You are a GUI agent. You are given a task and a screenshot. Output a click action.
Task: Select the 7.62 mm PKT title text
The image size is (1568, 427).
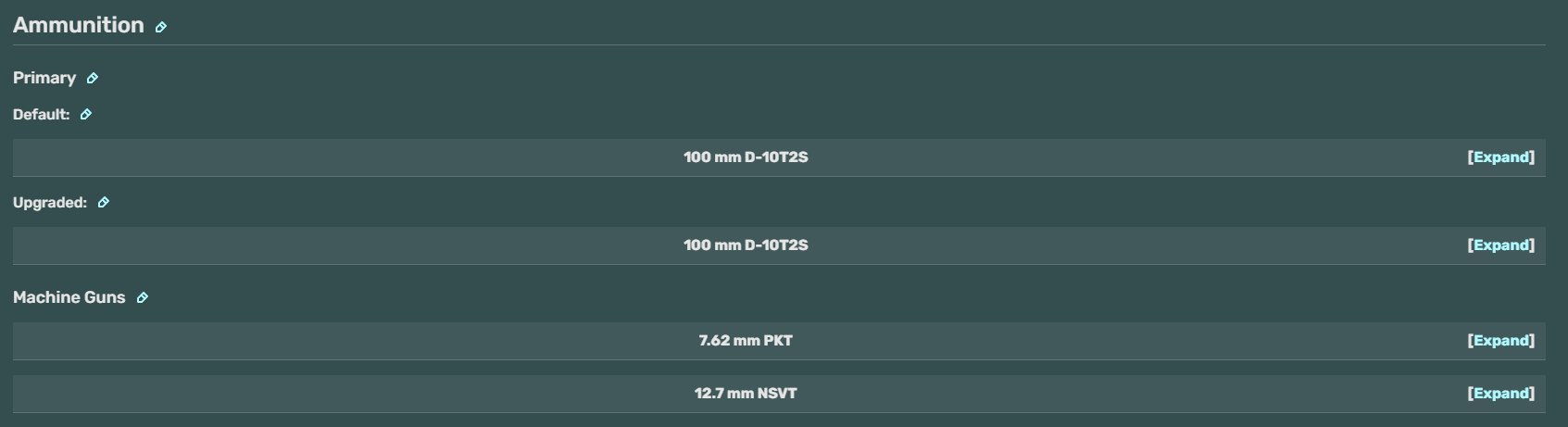click(x=746, y=341)
